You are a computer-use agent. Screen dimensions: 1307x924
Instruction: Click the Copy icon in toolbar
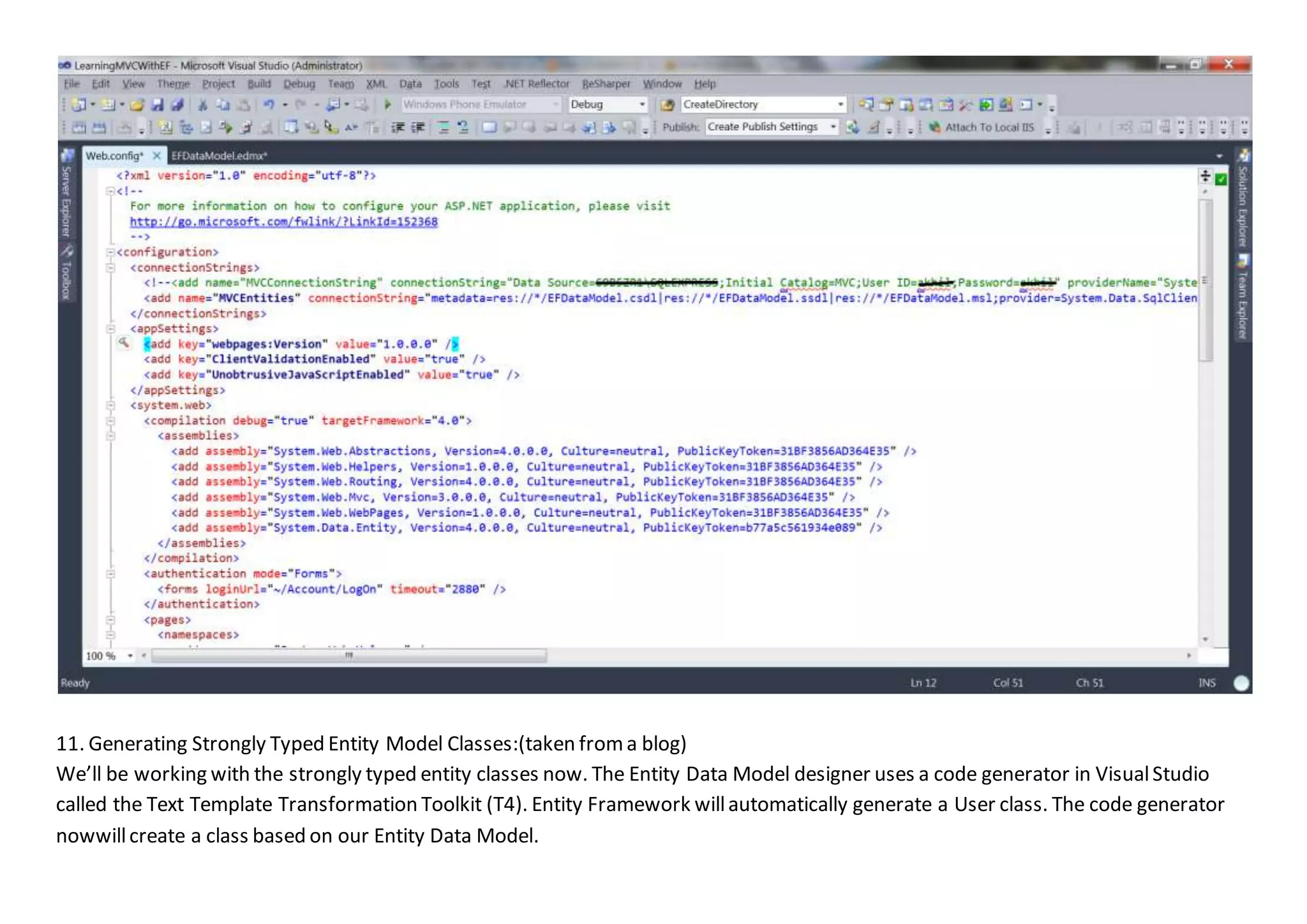(223, 105)
